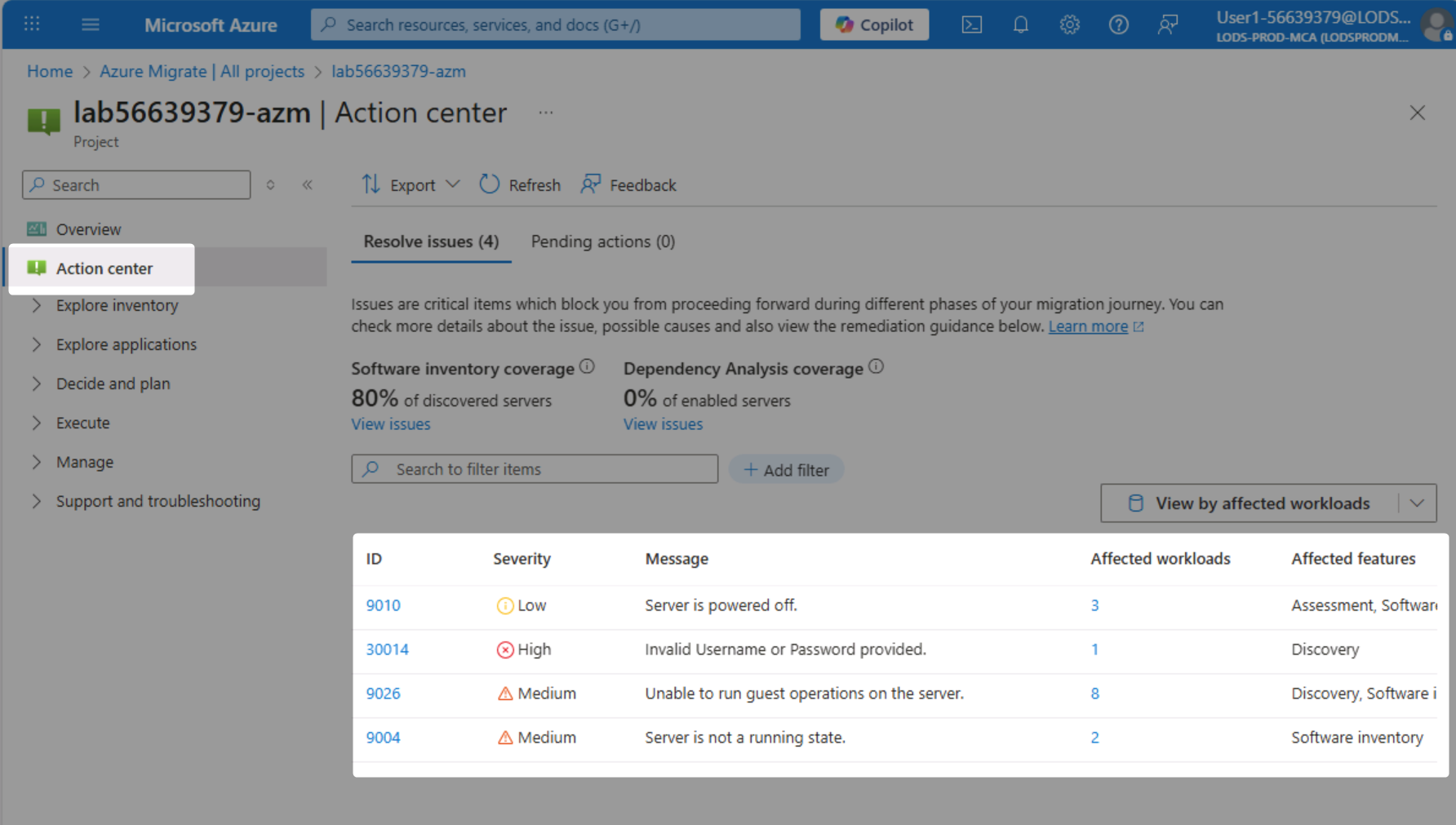Screen dimensions: 1456x825
Task: Expand Explore inventory in sidebar
Action: click(x=36, y=305)
